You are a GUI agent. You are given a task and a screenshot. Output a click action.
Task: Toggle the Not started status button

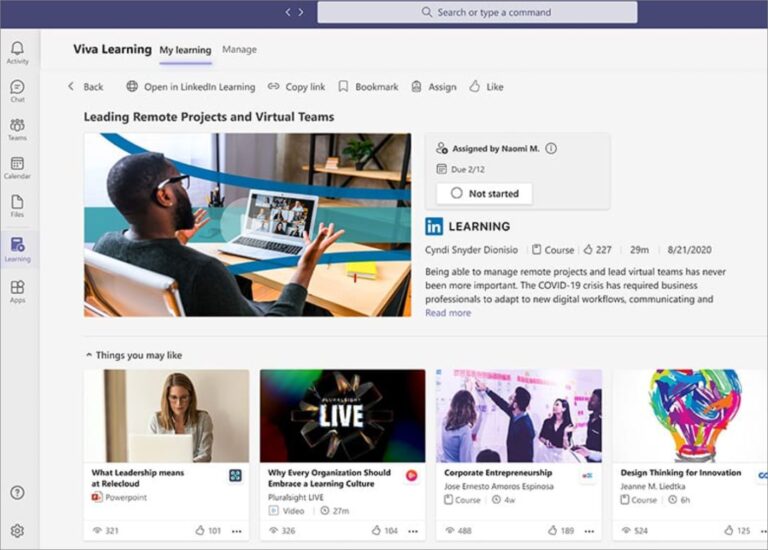point(484,193)
